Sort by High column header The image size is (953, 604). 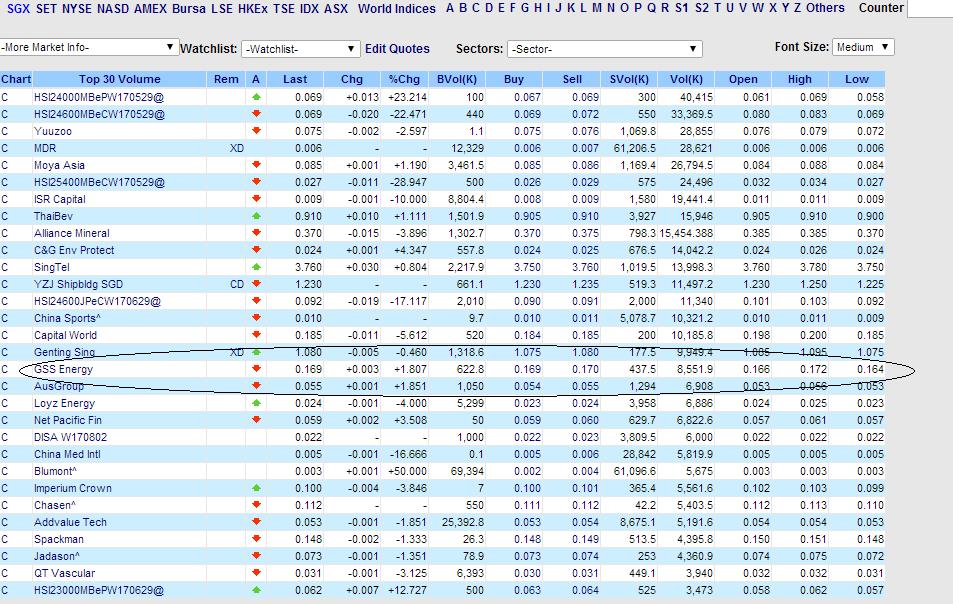(x=800, y=80)
